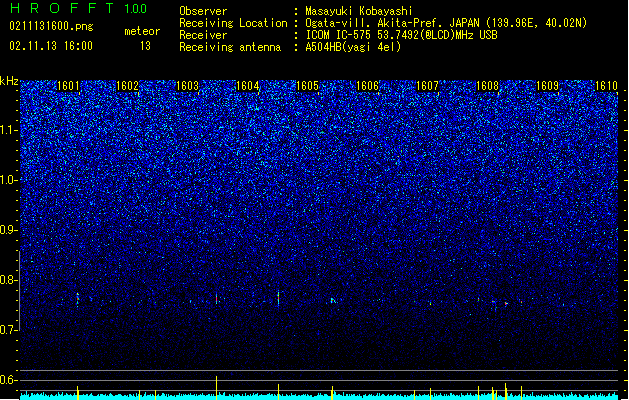This screenshot has width=629, height=400.
Task: Click the meteor label above the count
Action: coord(142,31)
